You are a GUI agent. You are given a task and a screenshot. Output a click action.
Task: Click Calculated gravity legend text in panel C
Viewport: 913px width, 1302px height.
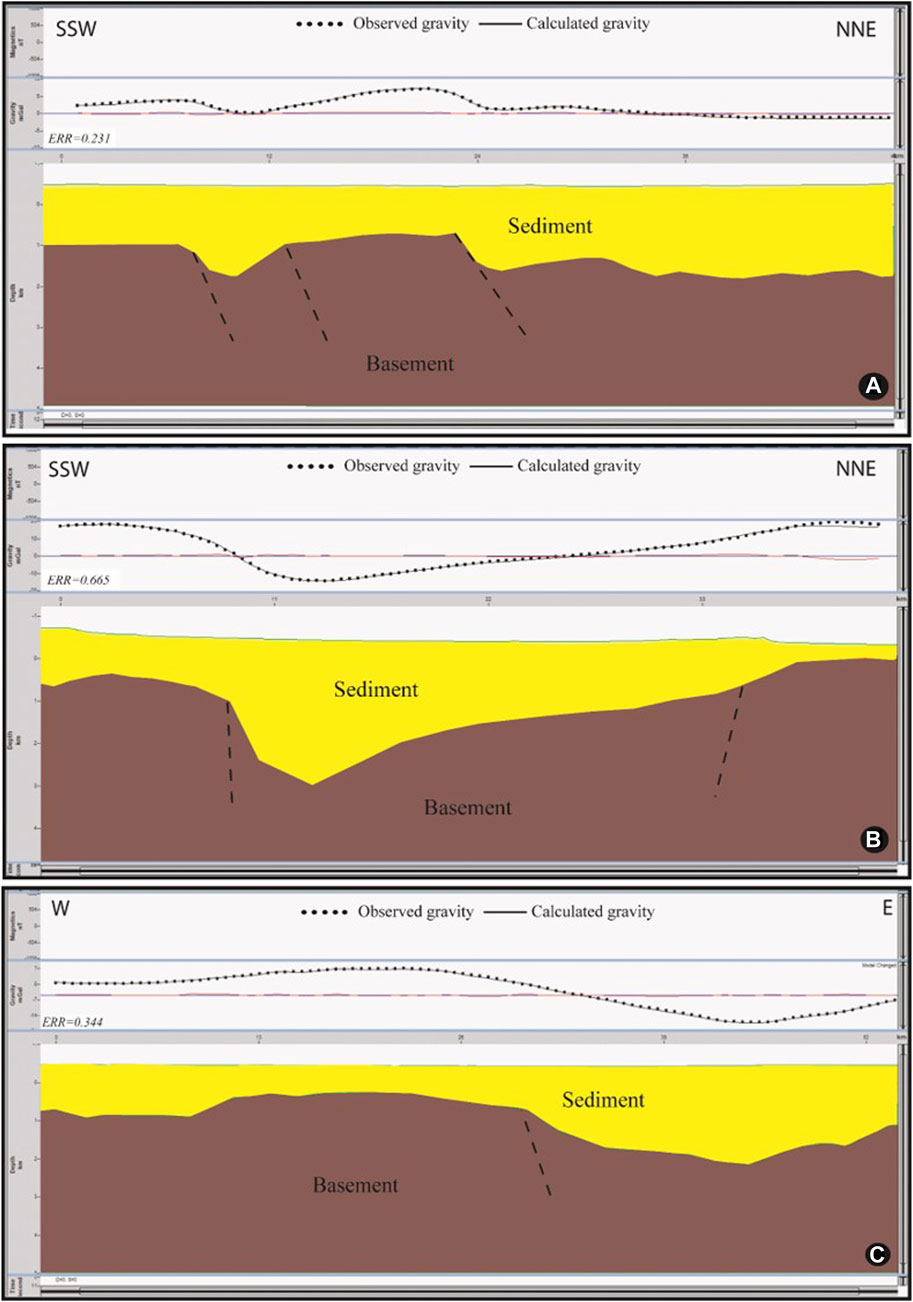pos(593,912)
